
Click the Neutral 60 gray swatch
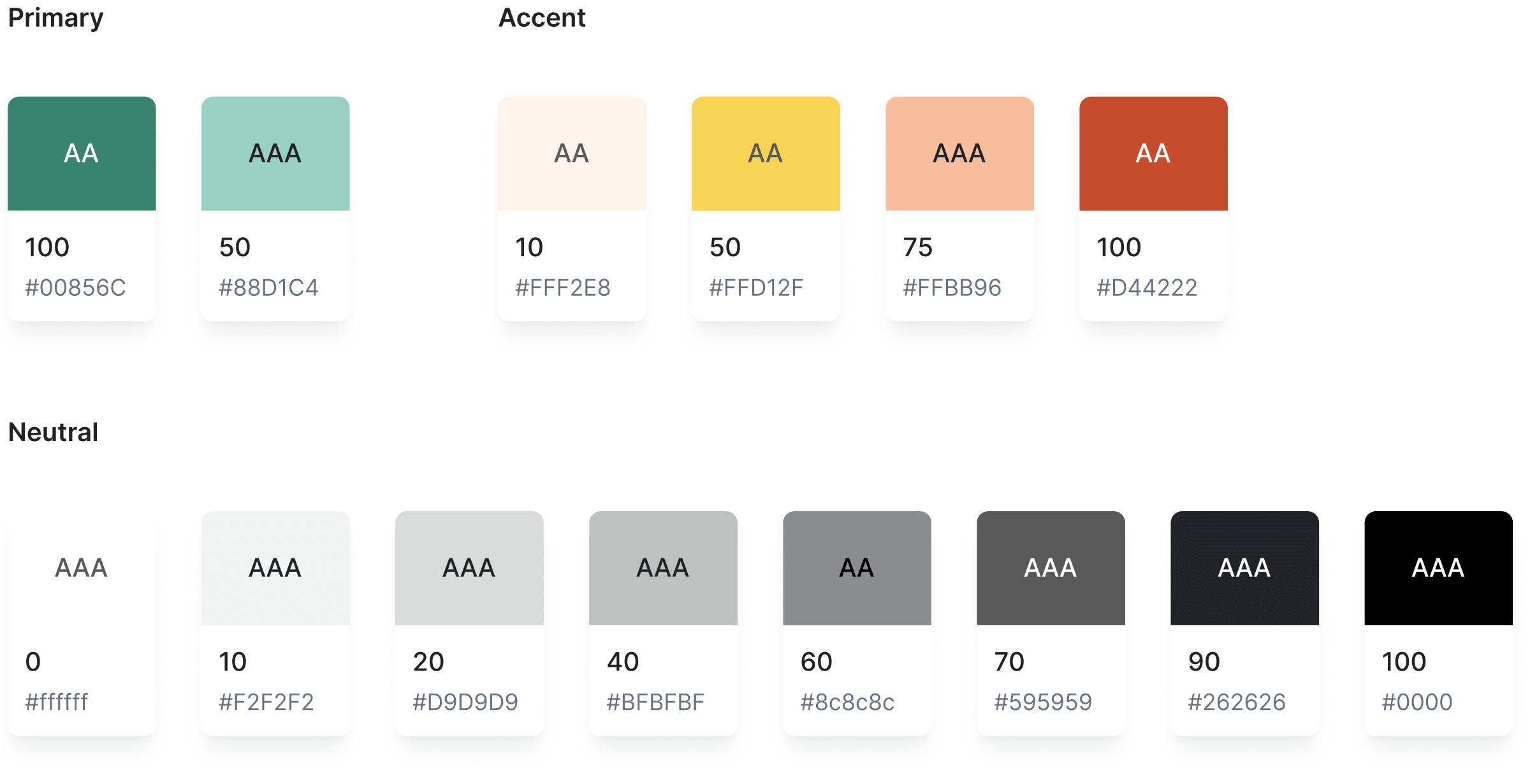(x=857, y=568)
